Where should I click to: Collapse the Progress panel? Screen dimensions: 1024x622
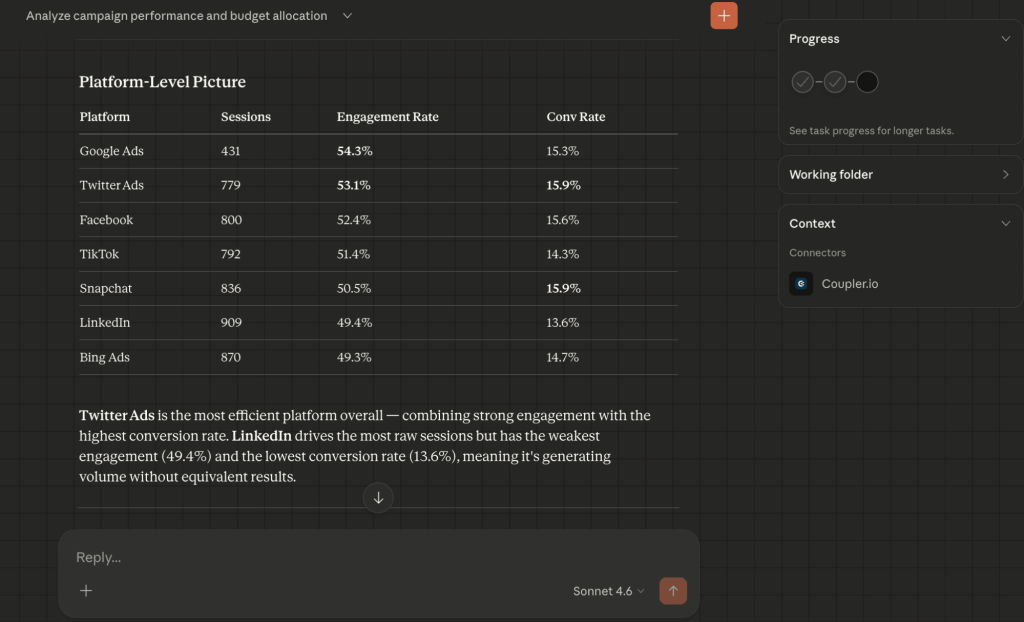click(1005, 39)
